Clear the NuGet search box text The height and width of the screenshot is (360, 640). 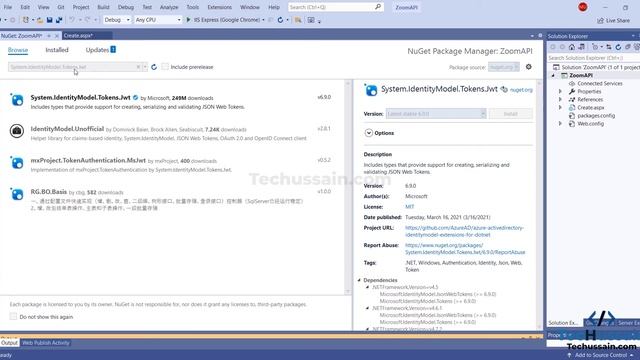(138, 67)
